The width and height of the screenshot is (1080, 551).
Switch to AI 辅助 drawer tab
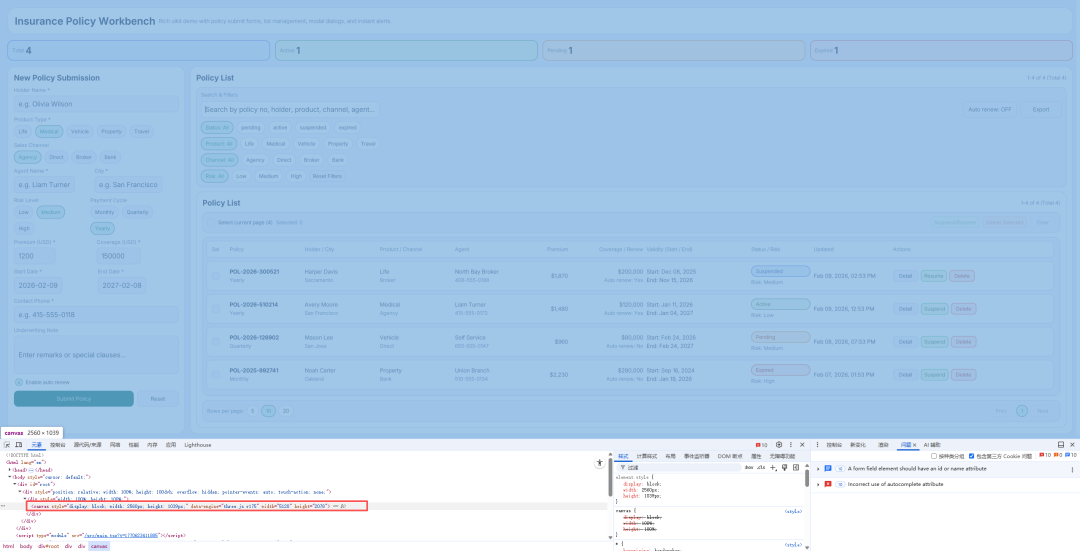click(932, 445)
